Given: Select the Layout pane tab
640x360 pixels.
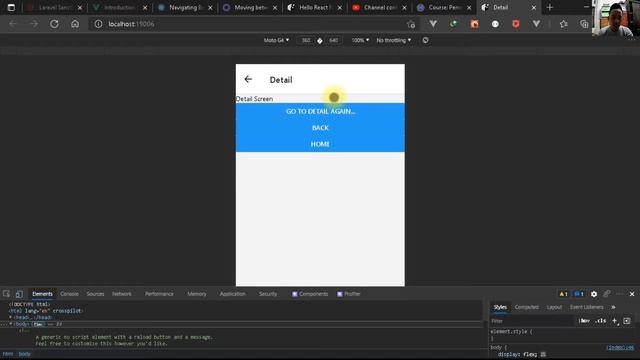Looking at the screenshot, I should click(554, 307).
